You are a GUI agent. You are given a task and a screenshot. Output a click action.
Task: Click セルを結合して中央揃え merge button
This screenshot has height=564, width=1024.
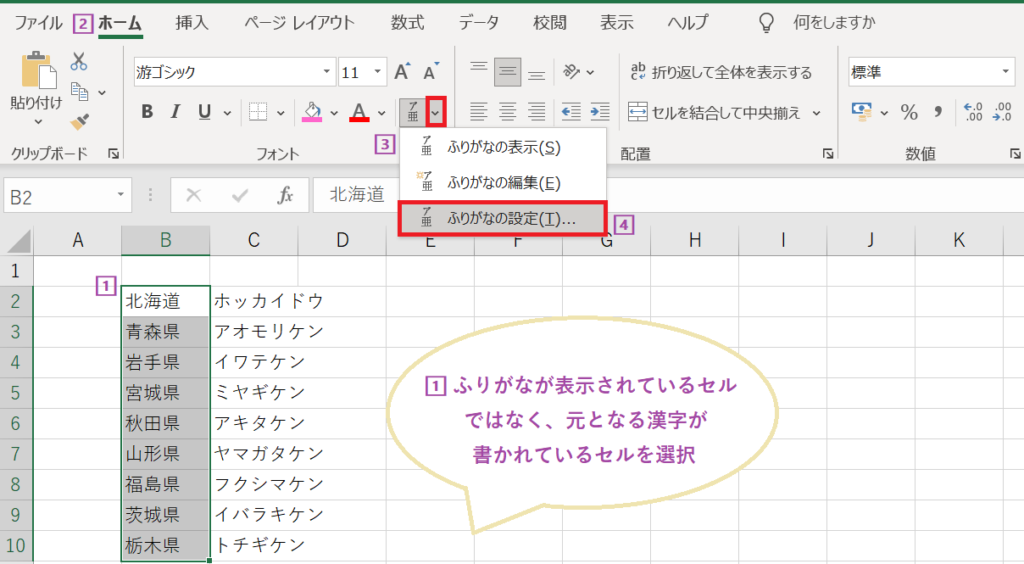tap(714, 113)
